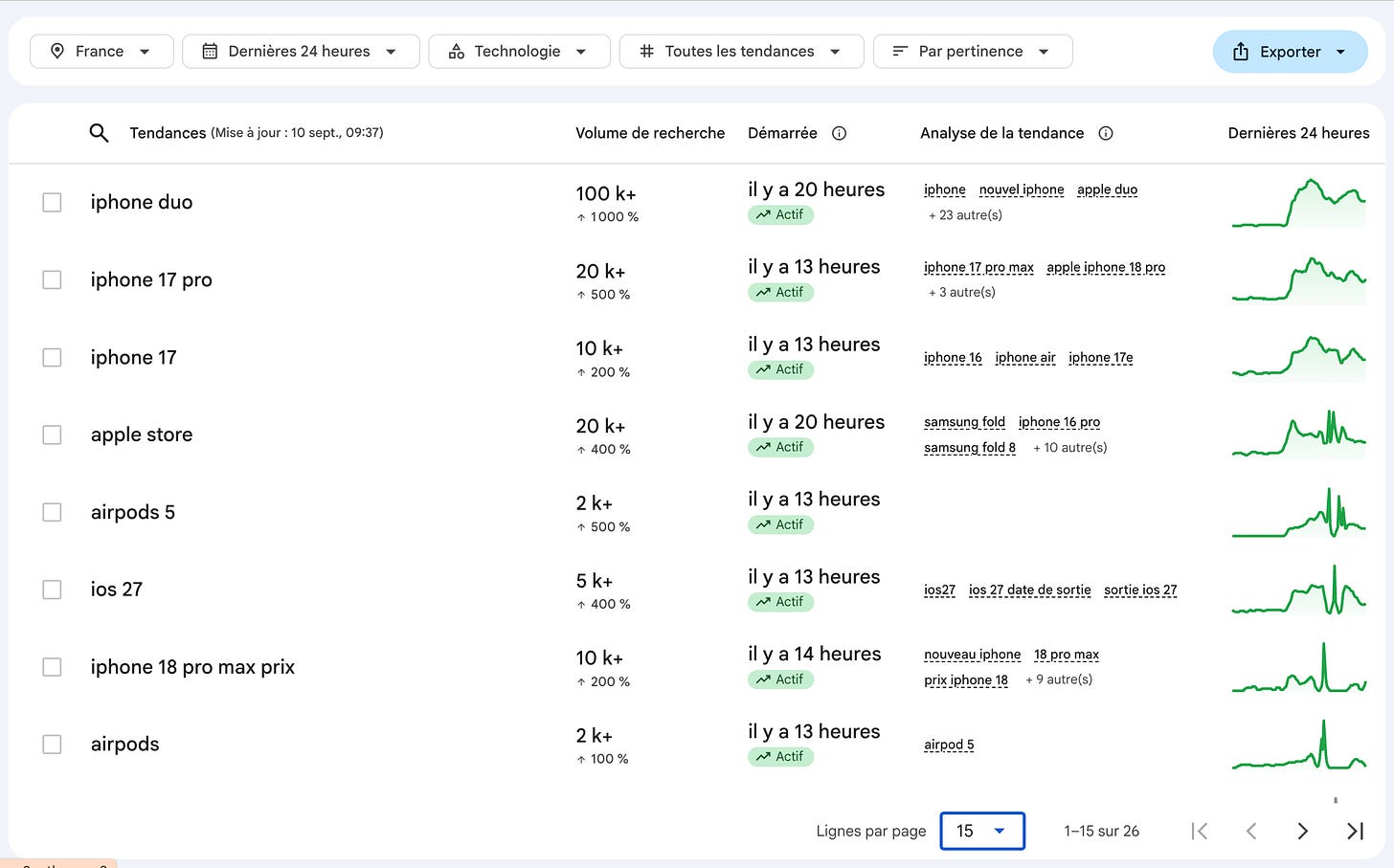Screen dimensions: 1394x868
Task: Check the box next to ios 27
Action: point(52,590)
